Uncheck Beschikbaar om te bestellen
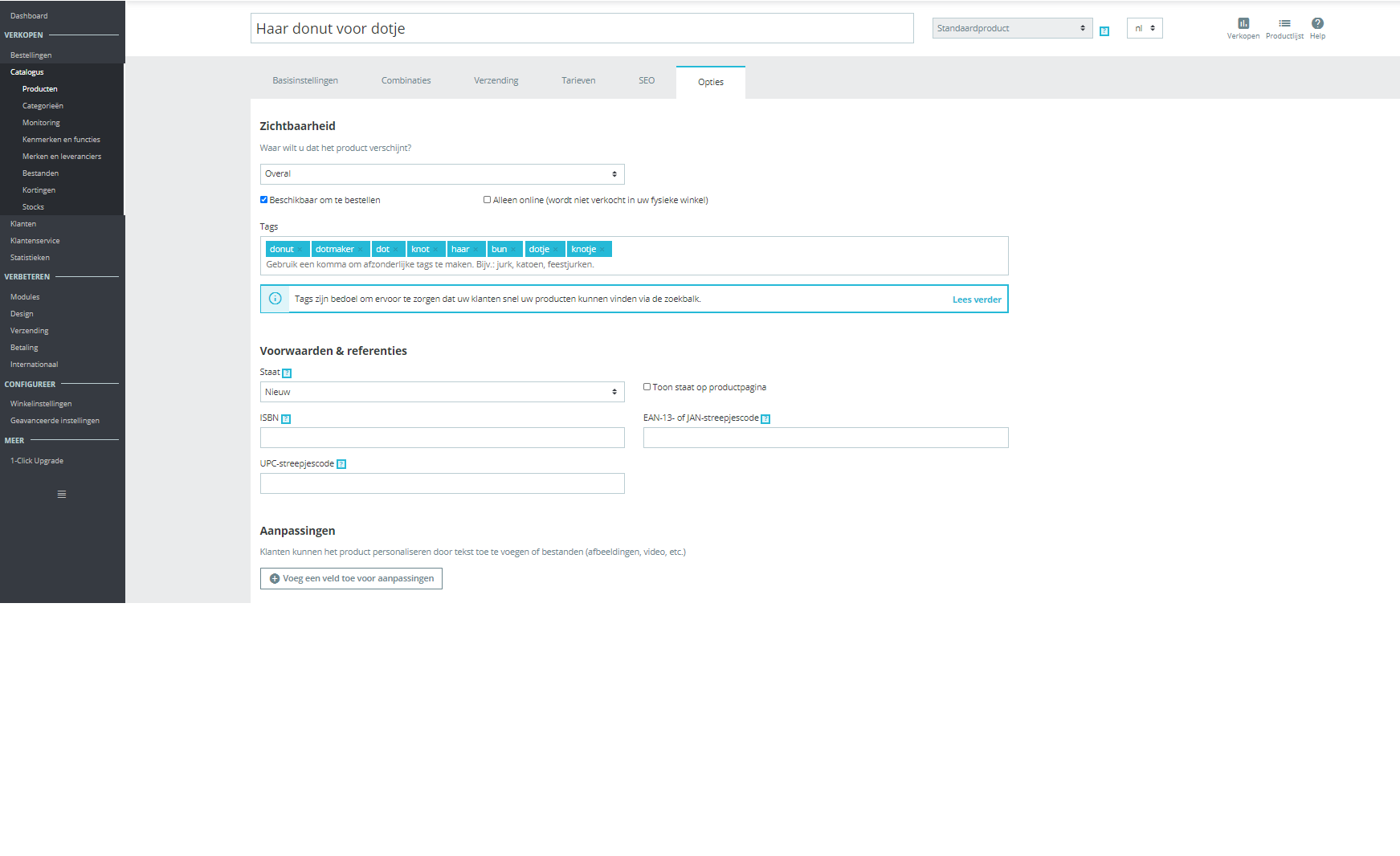The width and height of the screenshot is (1400, 856). [263, 200]
